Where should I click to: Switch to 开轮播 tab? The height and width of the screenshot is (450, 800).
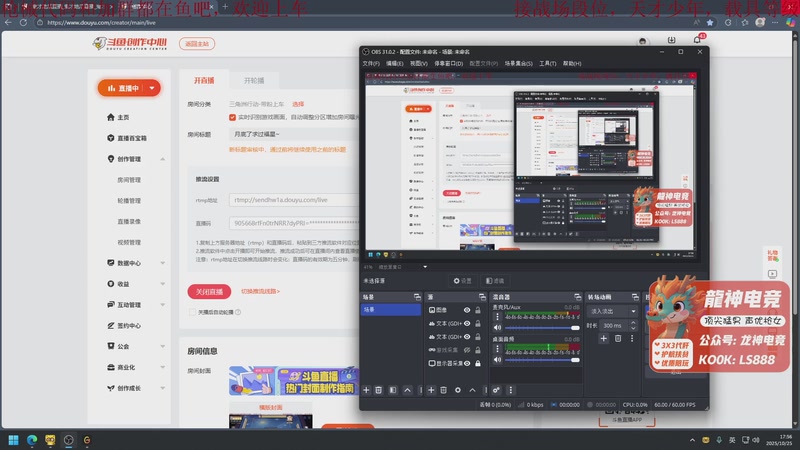254,81
